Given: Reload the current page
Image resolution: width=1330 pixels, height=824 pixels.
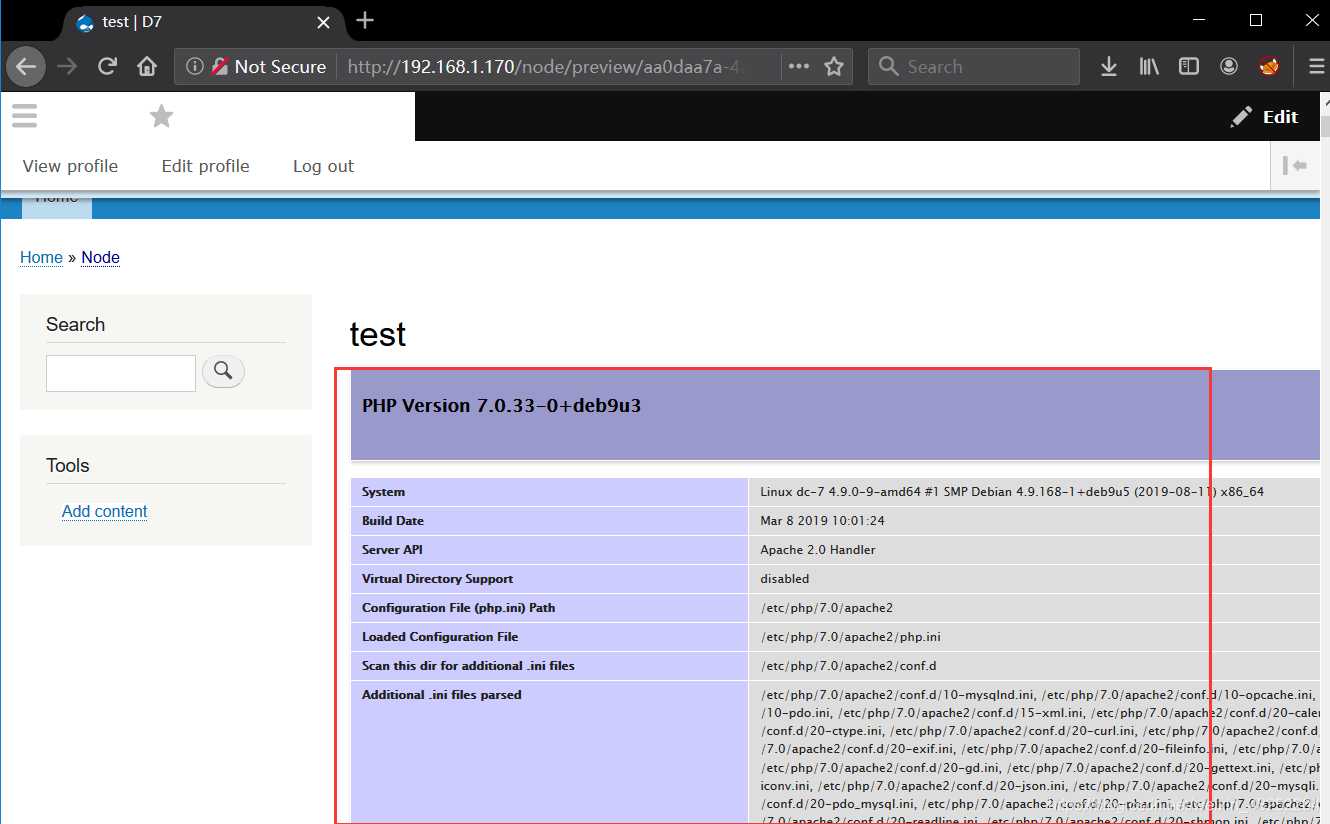Looking at the screenshot, I should [107, 67].
